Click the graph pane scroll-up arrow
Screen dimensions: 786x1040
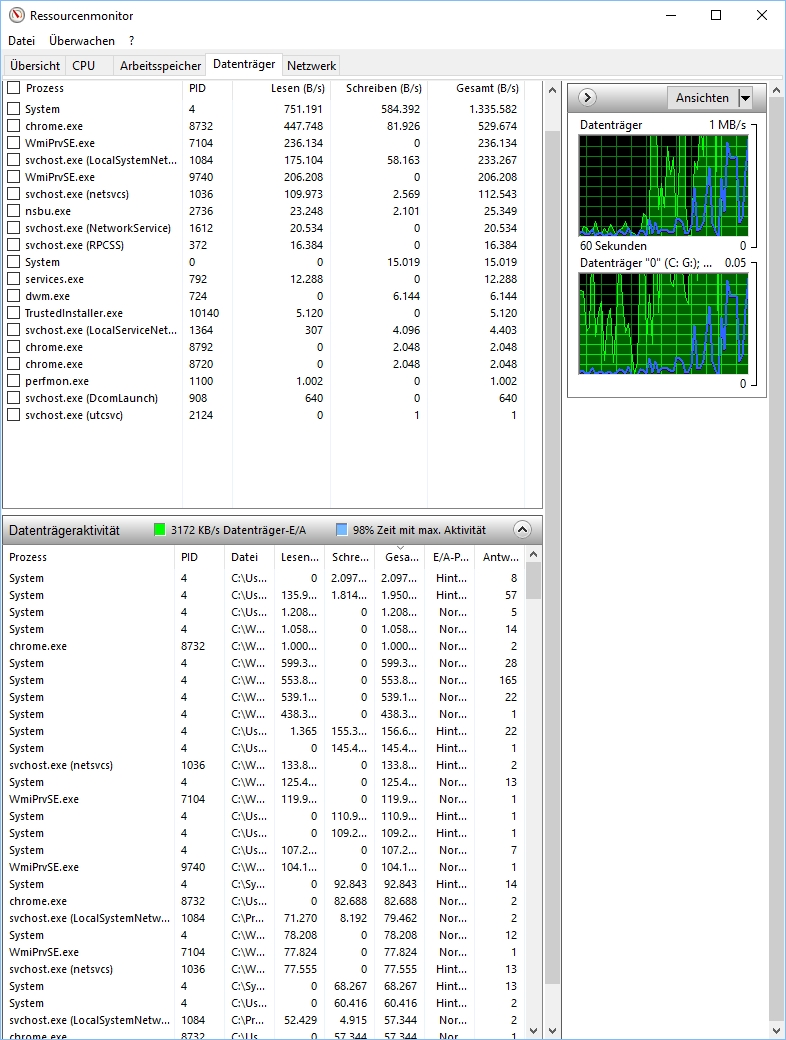coord(777,90)
